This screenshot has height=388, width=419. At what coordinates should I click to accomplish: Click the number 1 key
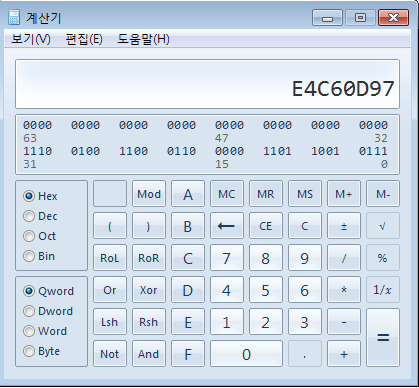point(227,322)
